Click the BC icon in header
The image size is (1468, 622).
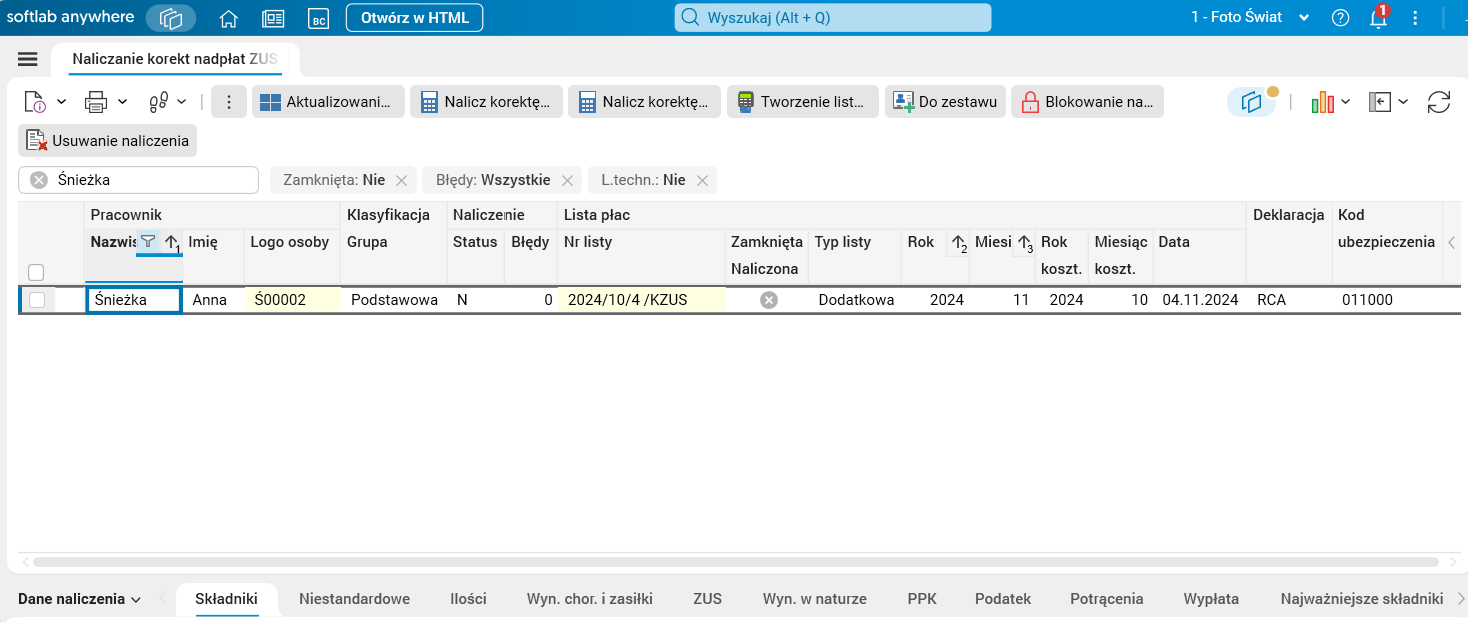point(318,18)
